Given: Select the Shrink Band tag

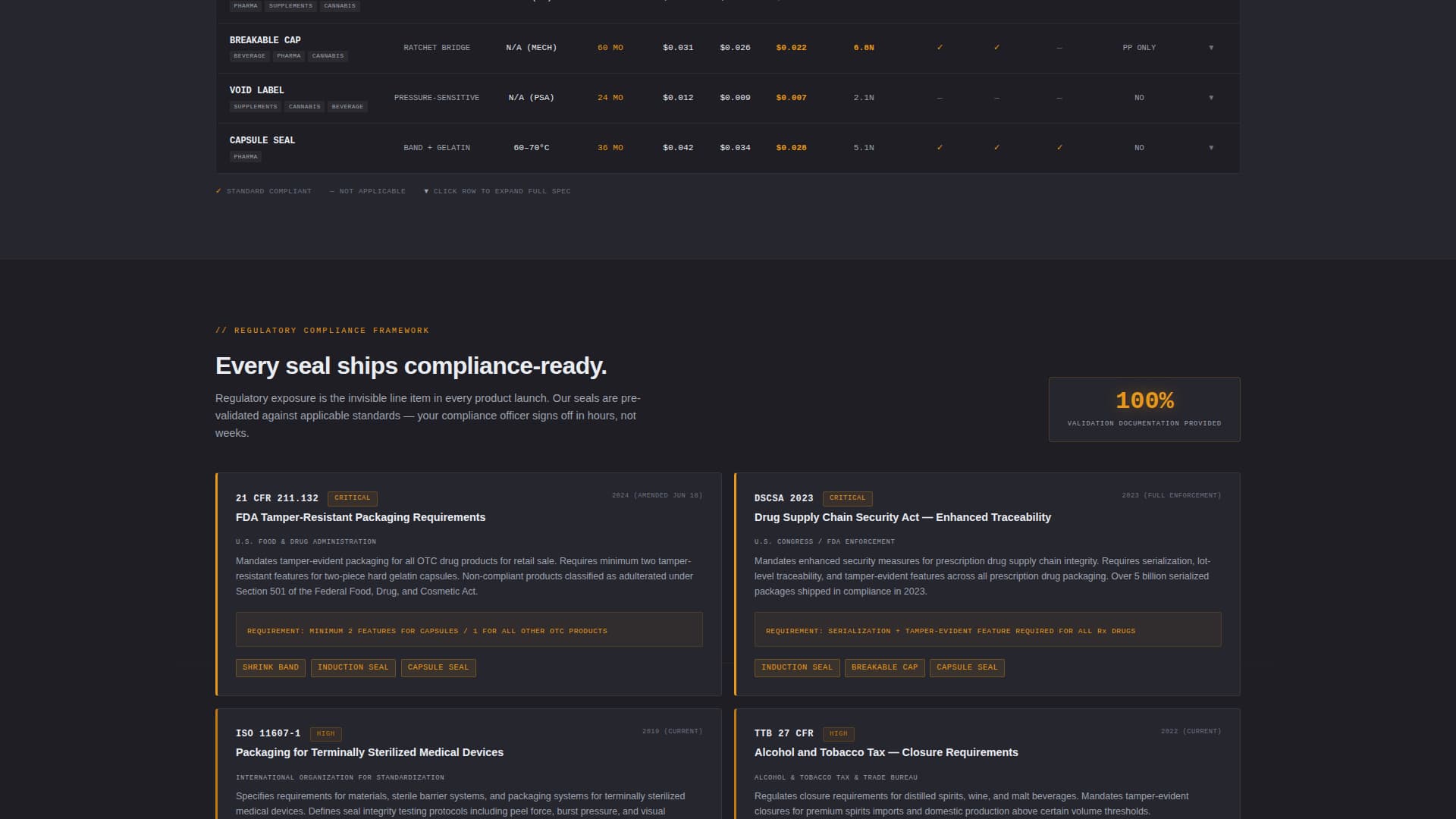Looking at the screenshot, I should [x=271, y=667].
